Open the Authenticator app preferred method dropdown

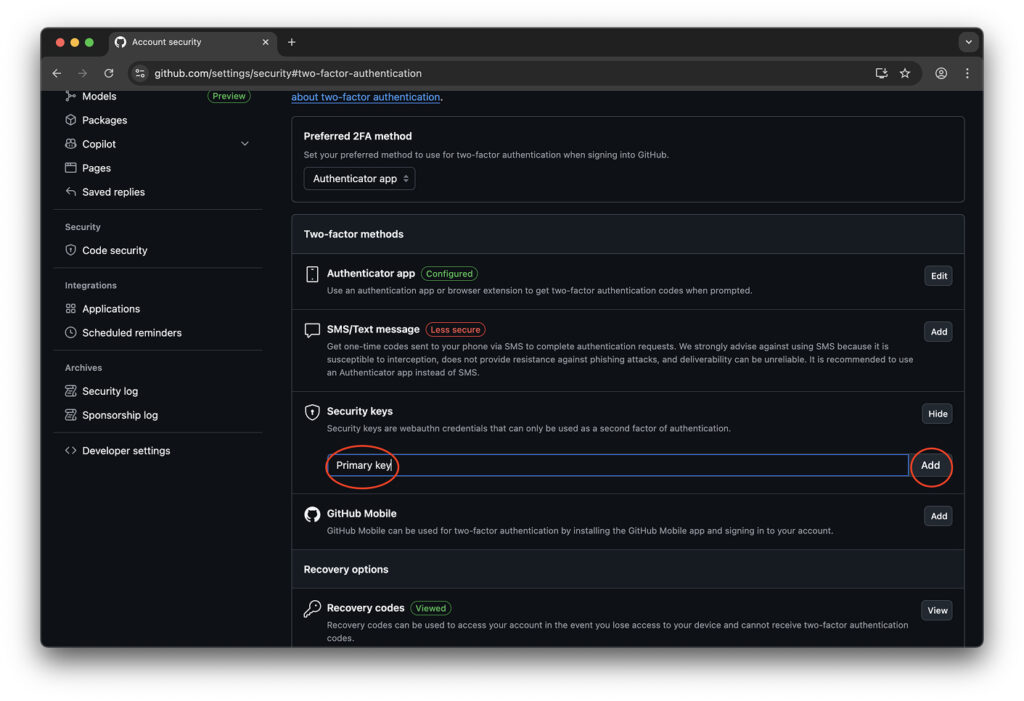click(x=359, y=178)
